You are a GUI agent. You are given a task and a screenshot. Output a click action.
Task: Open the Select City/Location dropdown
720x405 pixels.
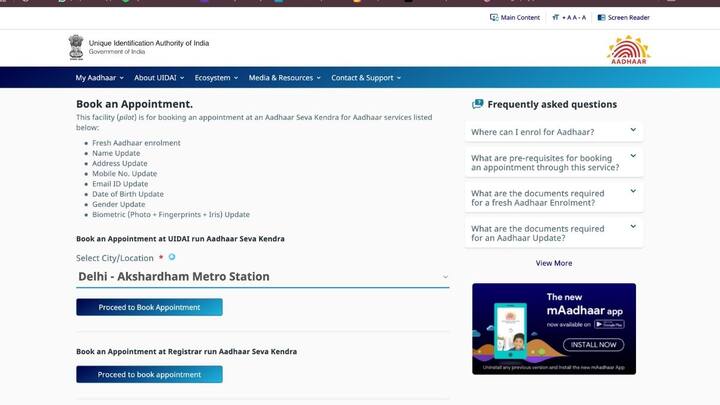point(262,277)
